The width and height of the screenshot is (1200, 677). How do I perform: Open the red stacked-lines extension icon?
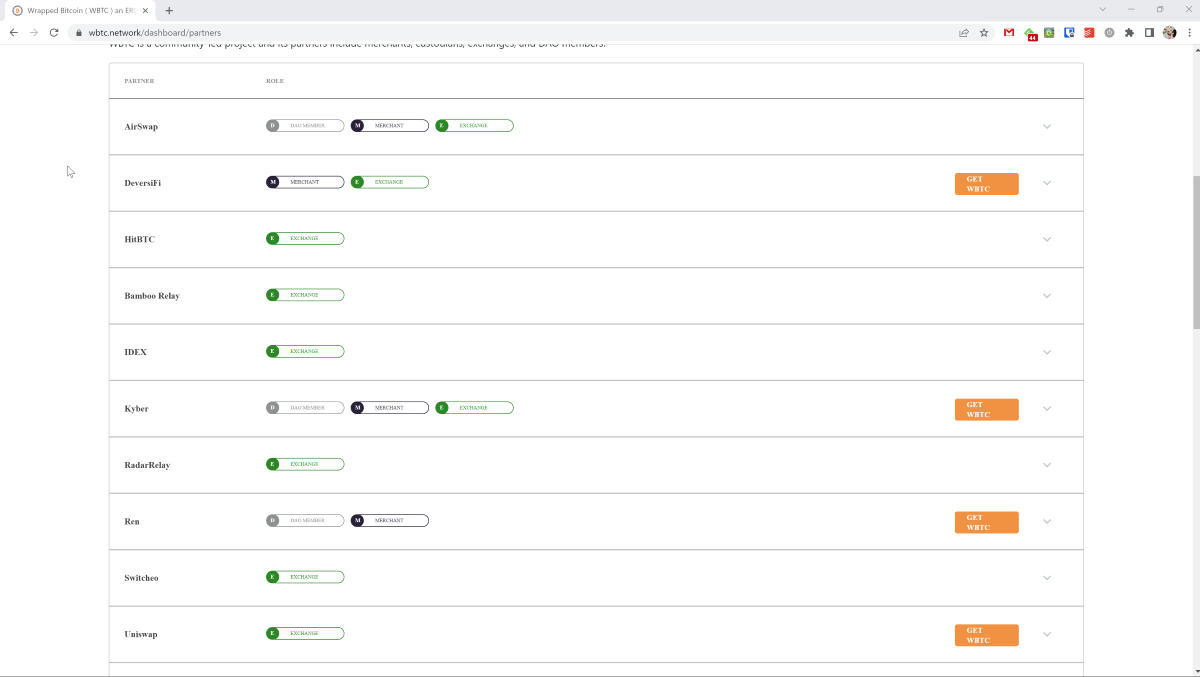coord(1089,32)
